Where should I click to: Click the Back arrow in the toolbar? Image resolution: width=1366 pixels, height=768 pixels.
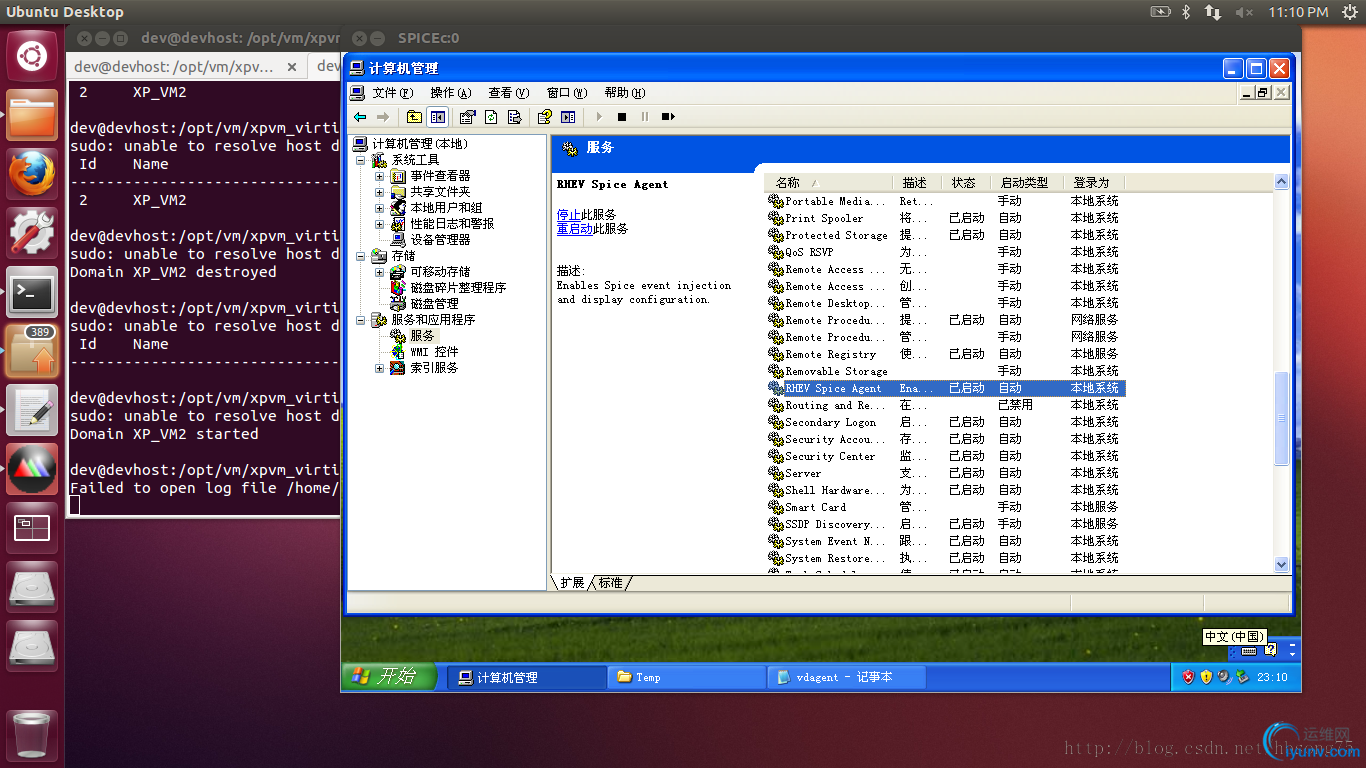tap(360, 117)
